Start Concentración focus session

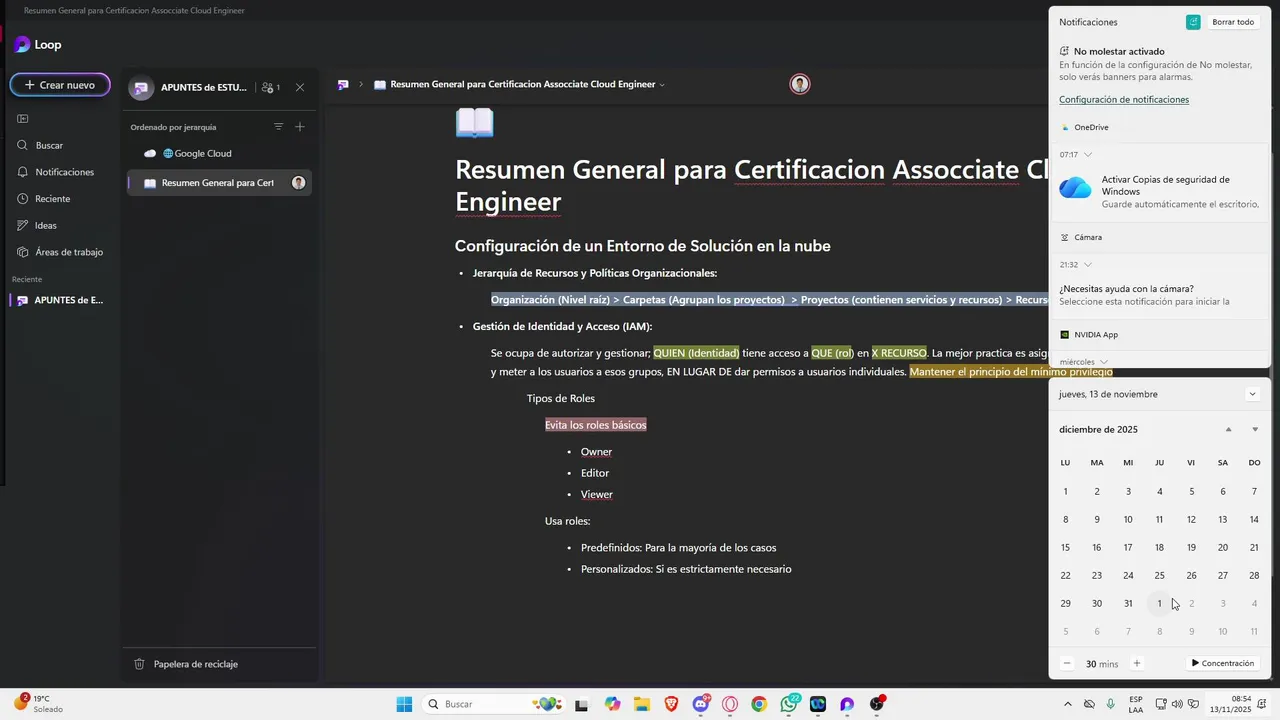[x=1222, y=663]
